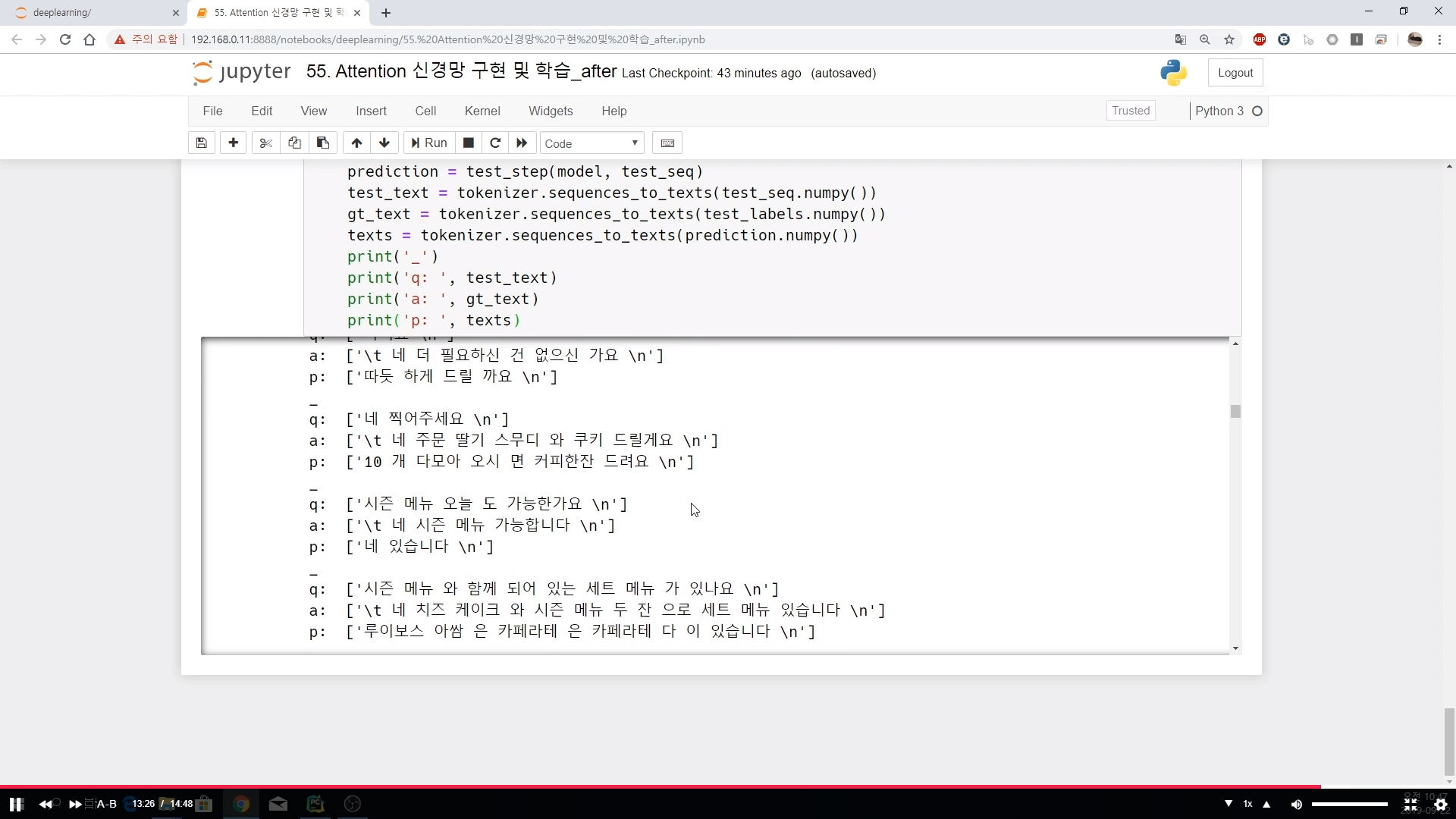Restart kernel and rerun all icon
The height and width of the screenshot is (819, 1456).
(522, 143)
